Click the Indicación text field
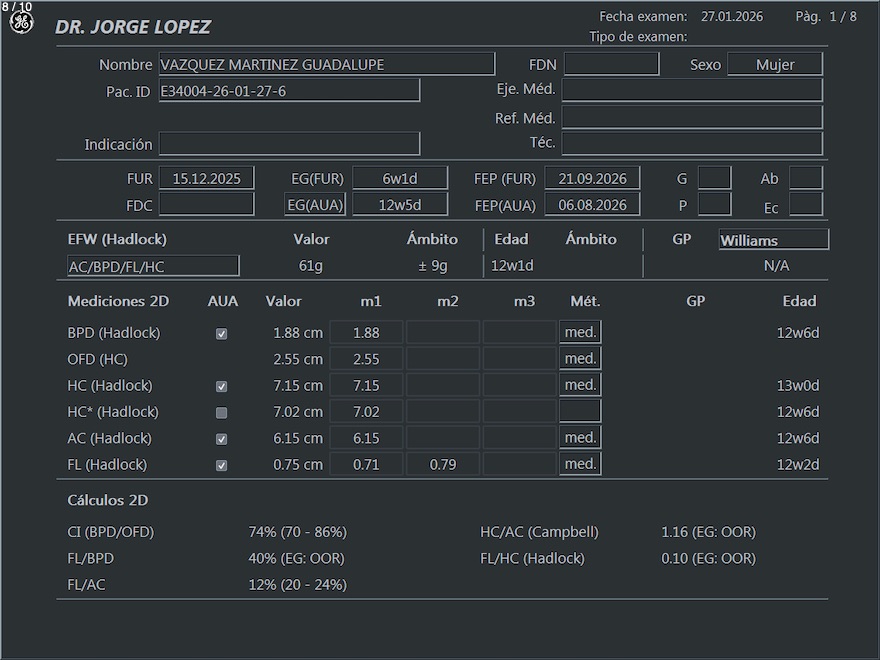This screenshot has width=880, height=660. pos(289,144)
